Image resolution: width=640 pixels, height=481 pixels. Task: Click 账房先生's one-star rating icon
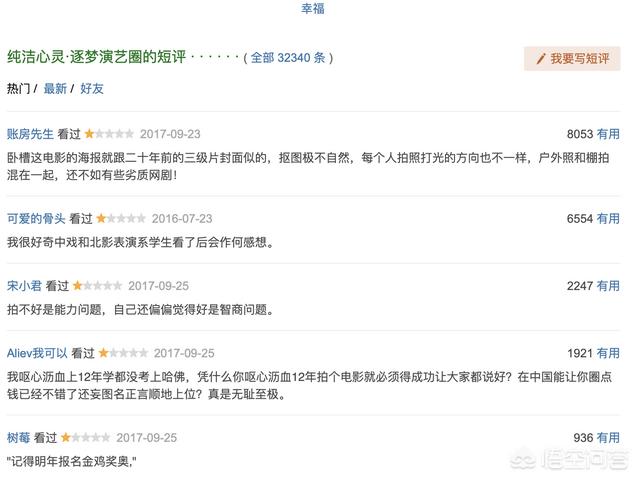(109, 133)
